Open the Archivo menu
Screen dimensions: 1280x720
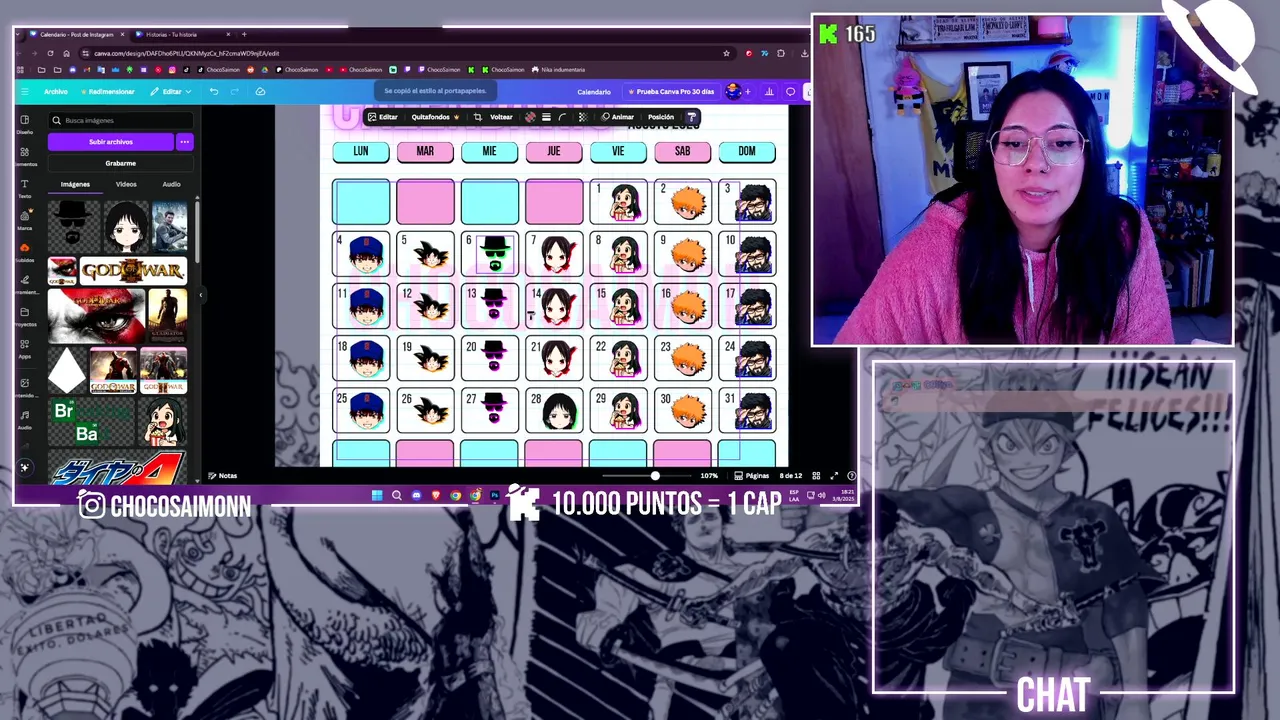[x=55, y=91]
